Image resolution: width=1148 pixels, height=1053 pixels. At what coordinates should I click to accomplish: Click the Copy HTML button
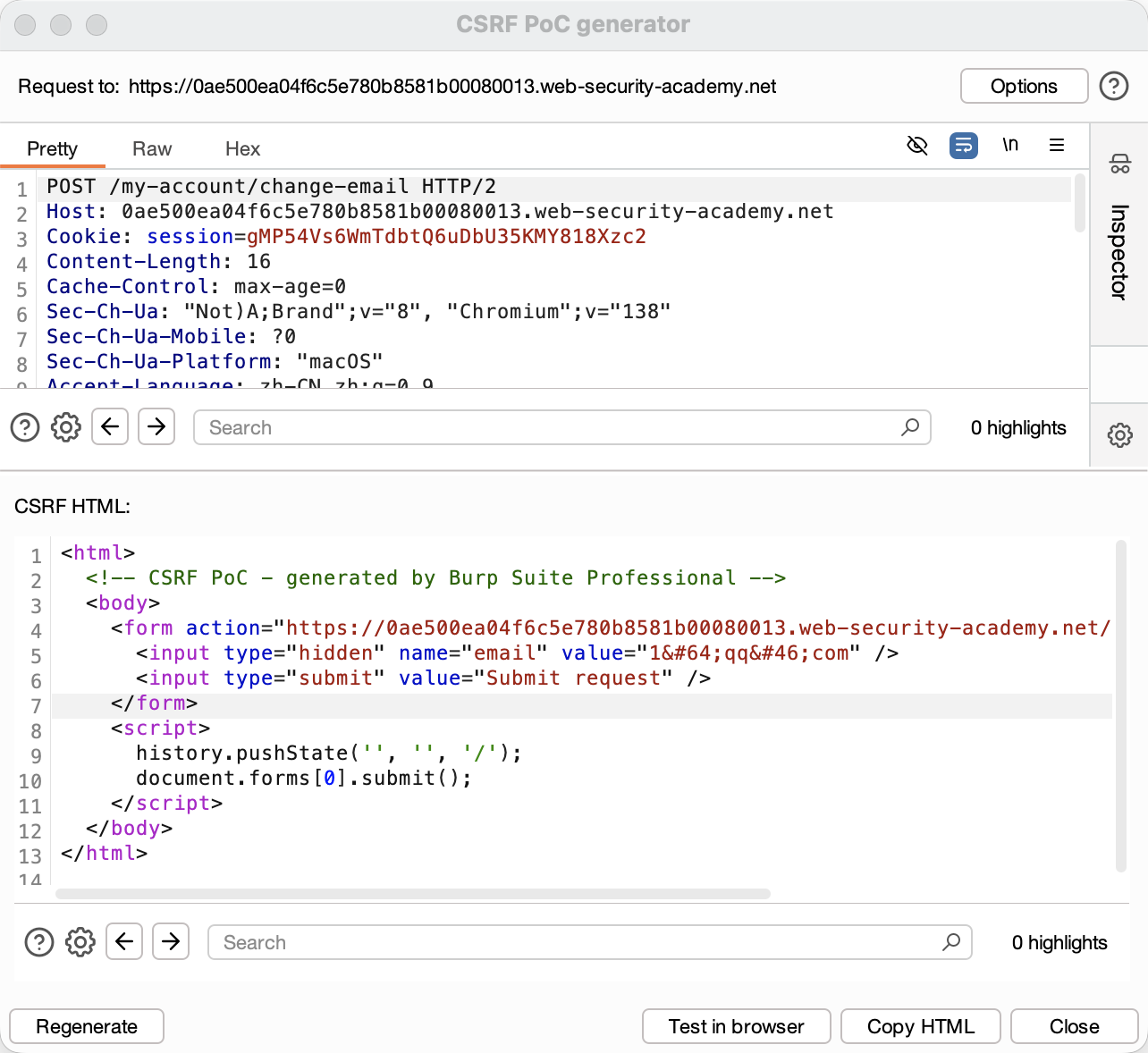click(x=921, y=1026)
